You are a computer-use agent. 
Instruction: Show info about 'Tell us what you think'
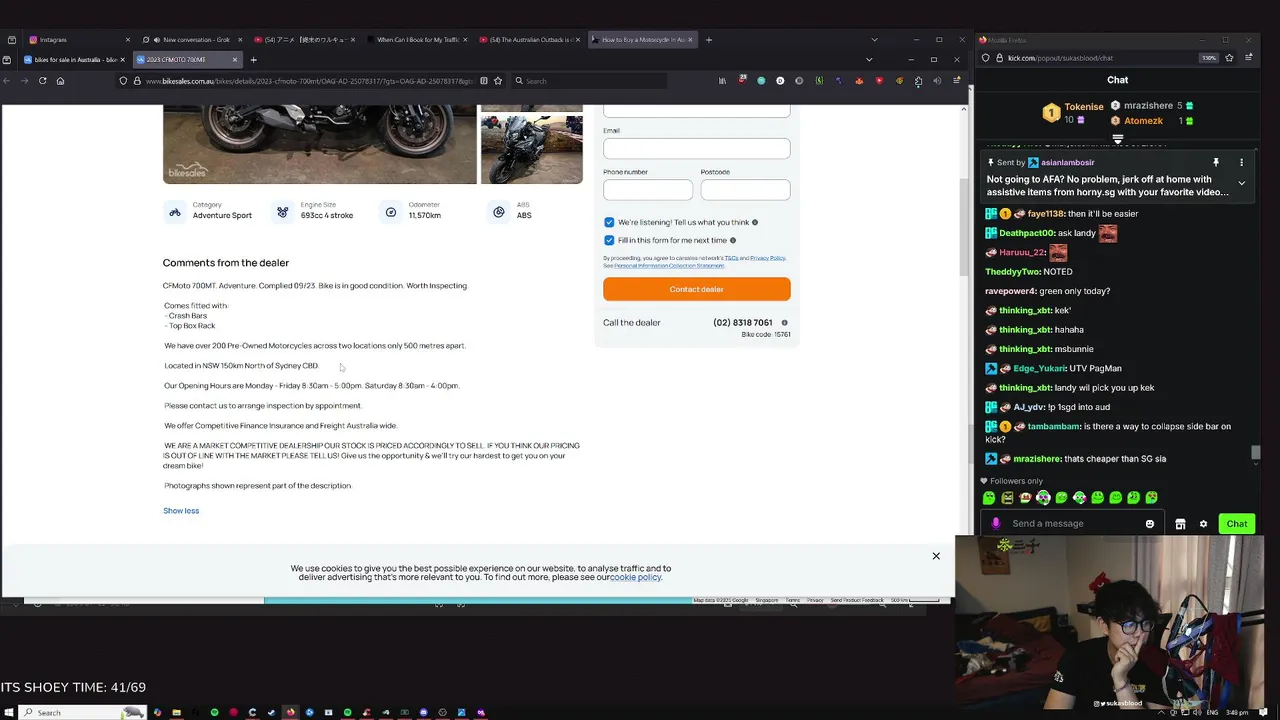(755, 223)
